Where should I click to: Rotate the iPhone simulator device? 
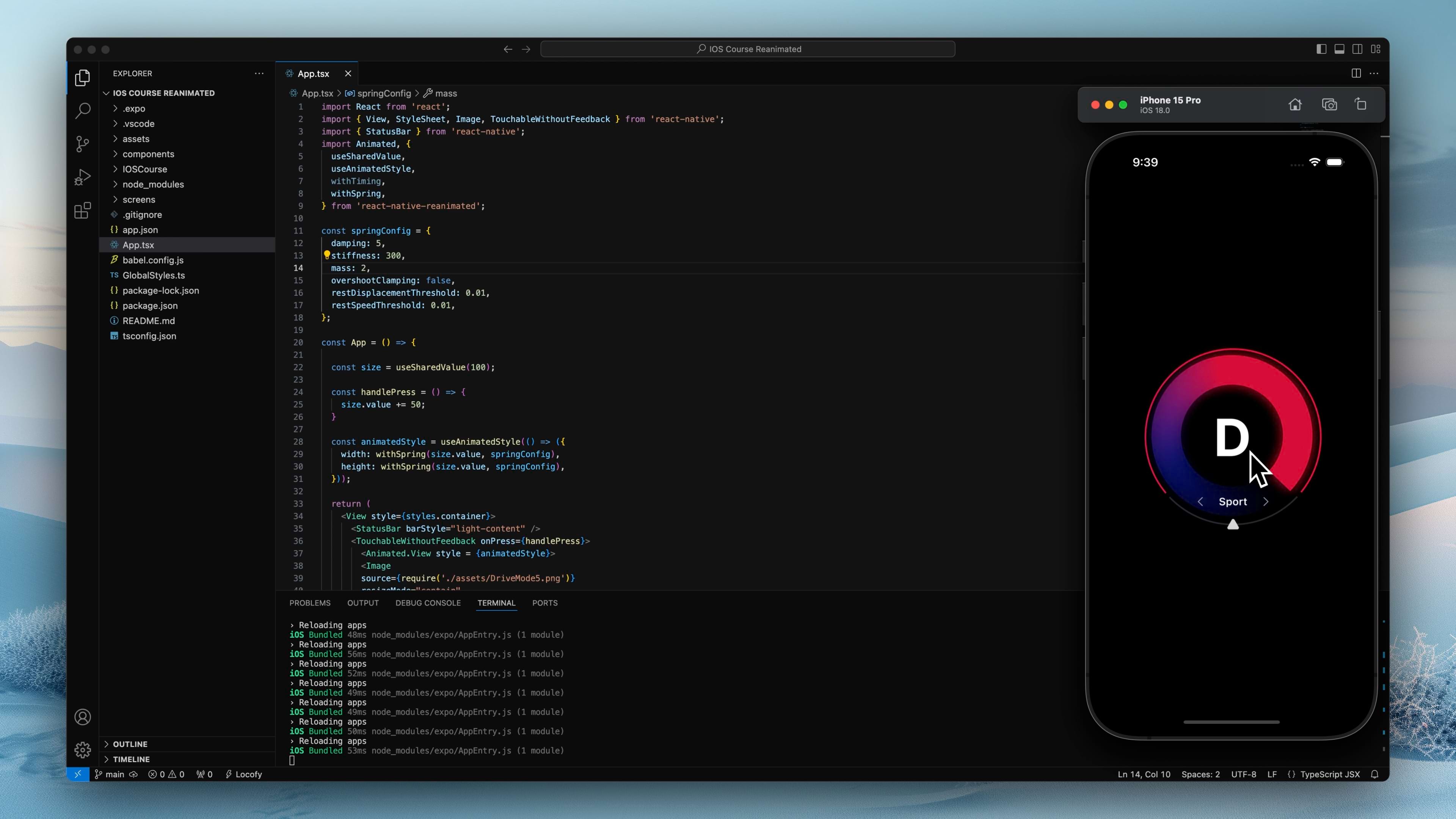click(1361, 104)
